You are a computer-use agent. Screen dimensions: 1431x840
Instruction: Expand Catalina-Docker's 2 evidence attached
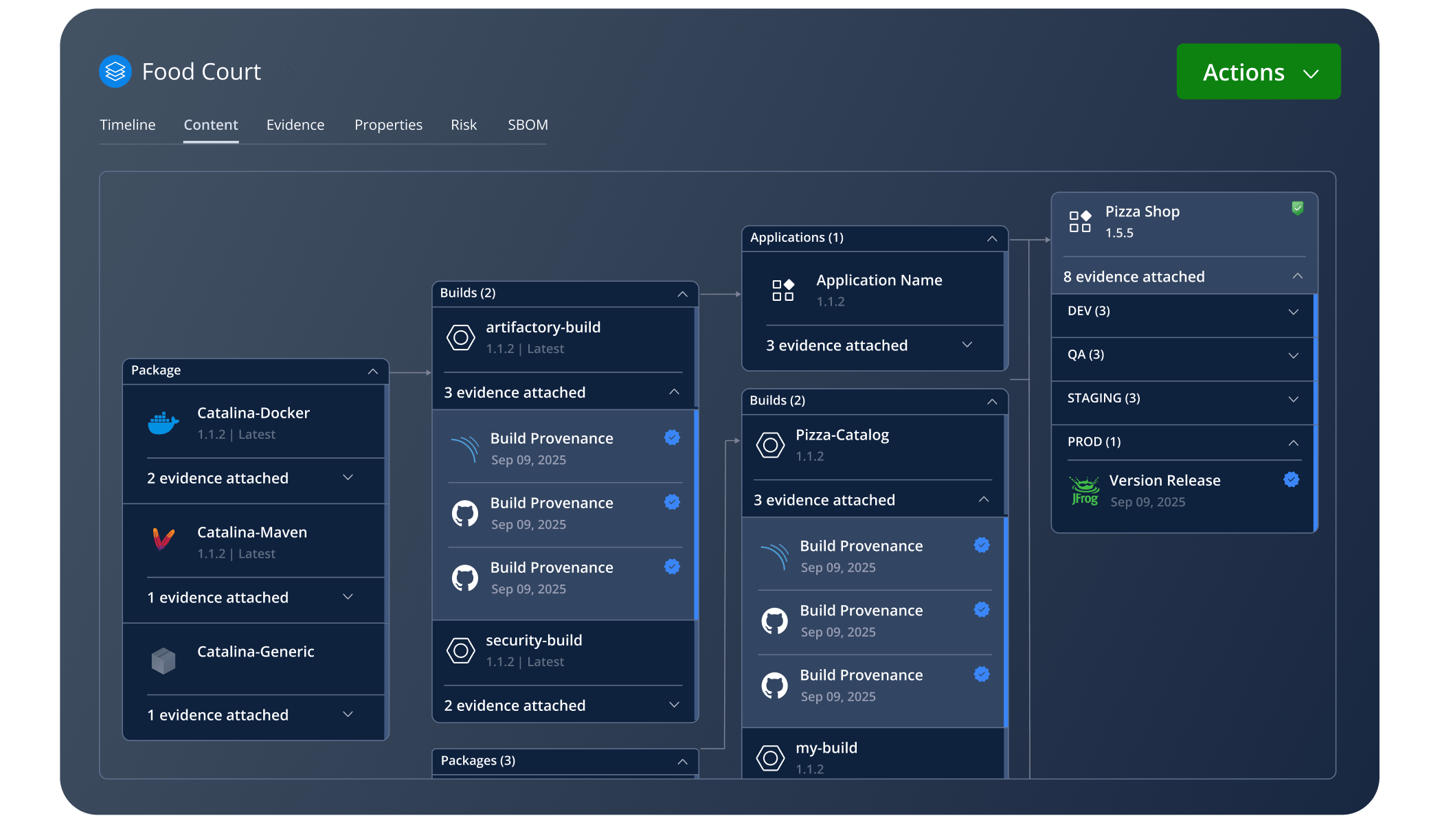(348, 478)
